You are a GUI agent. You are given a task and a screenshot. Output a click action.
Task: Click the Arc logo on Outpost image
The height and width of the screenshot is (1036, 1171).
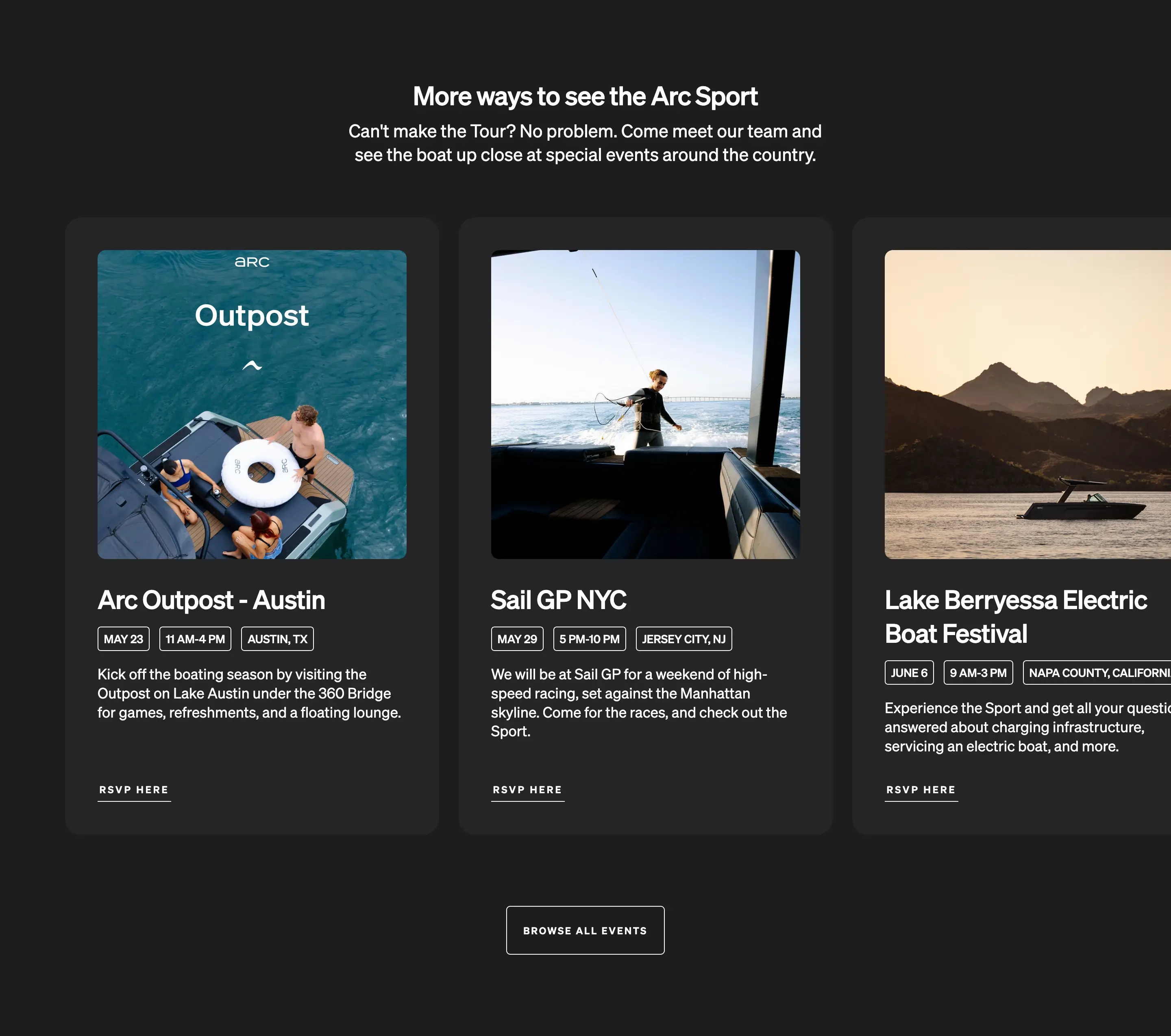click(x=252, y=262)
